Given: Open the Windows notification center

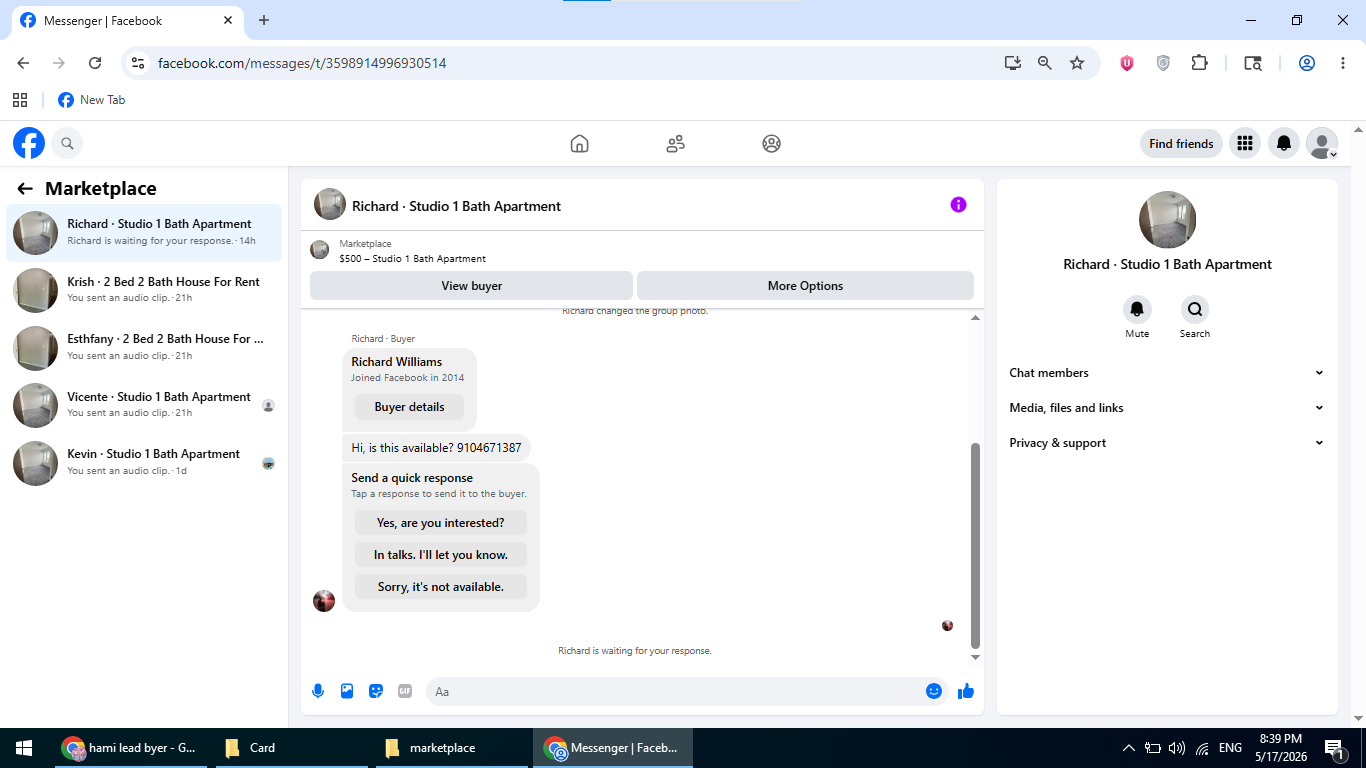Looking at the screenshot, I should coord(1334,748).
